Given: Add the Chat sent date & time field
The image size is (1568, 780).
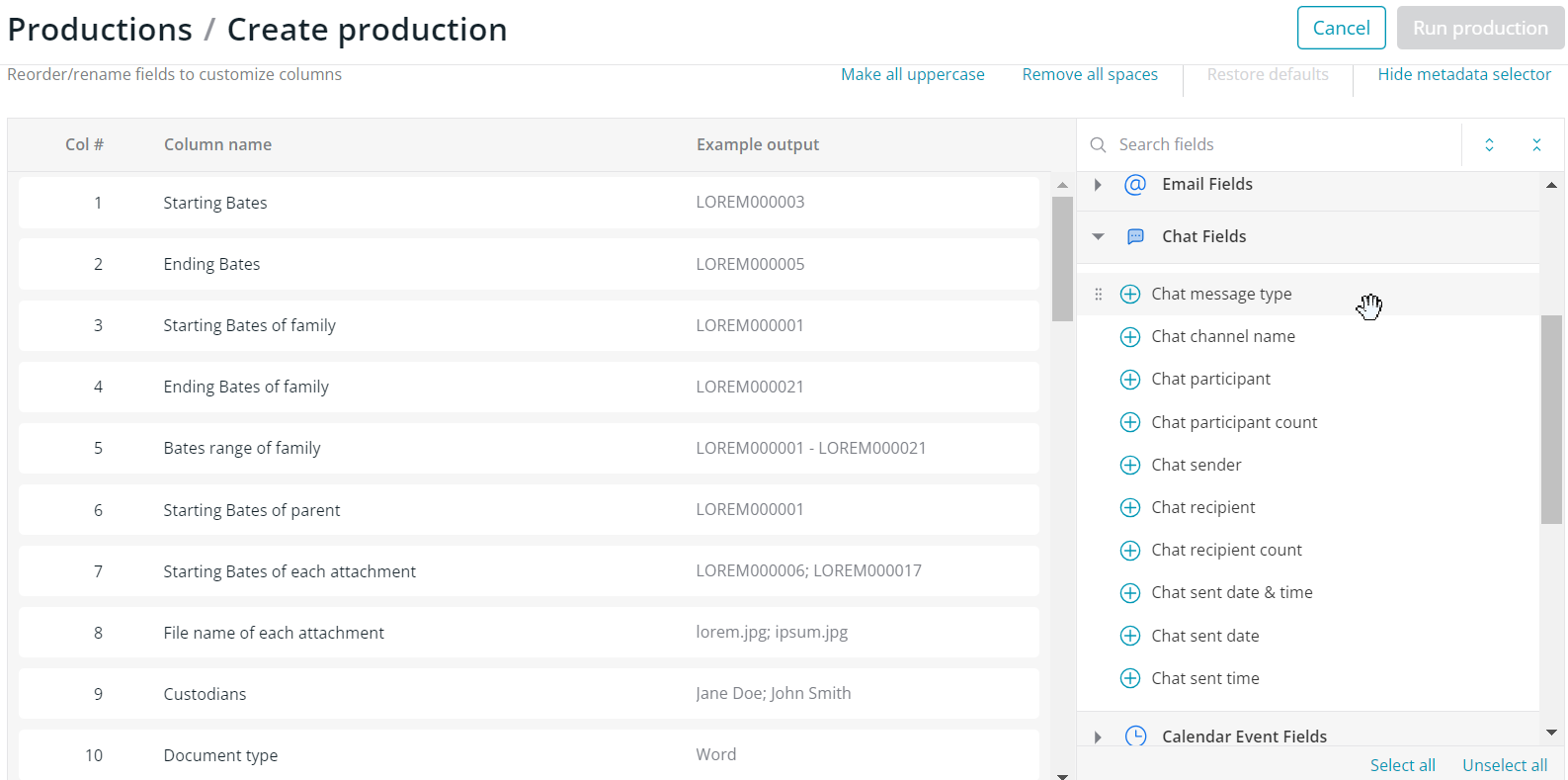Looking at the screenshot, I should (x=1130, y=592).
